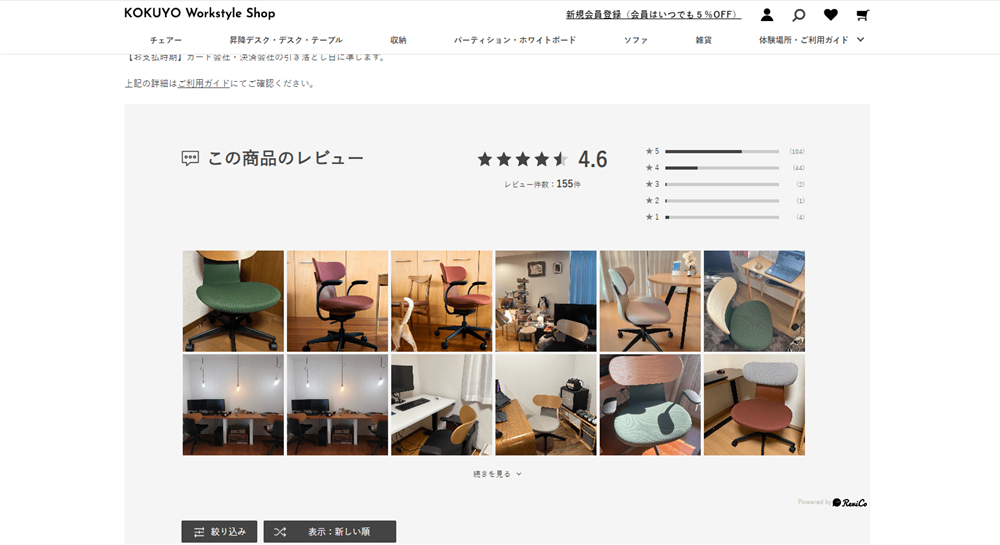This screenshot has width=1000, height=545.
Task: Open rust seat gray backrest chair photo
Action: pyautogui.click(x=754, y=405)
